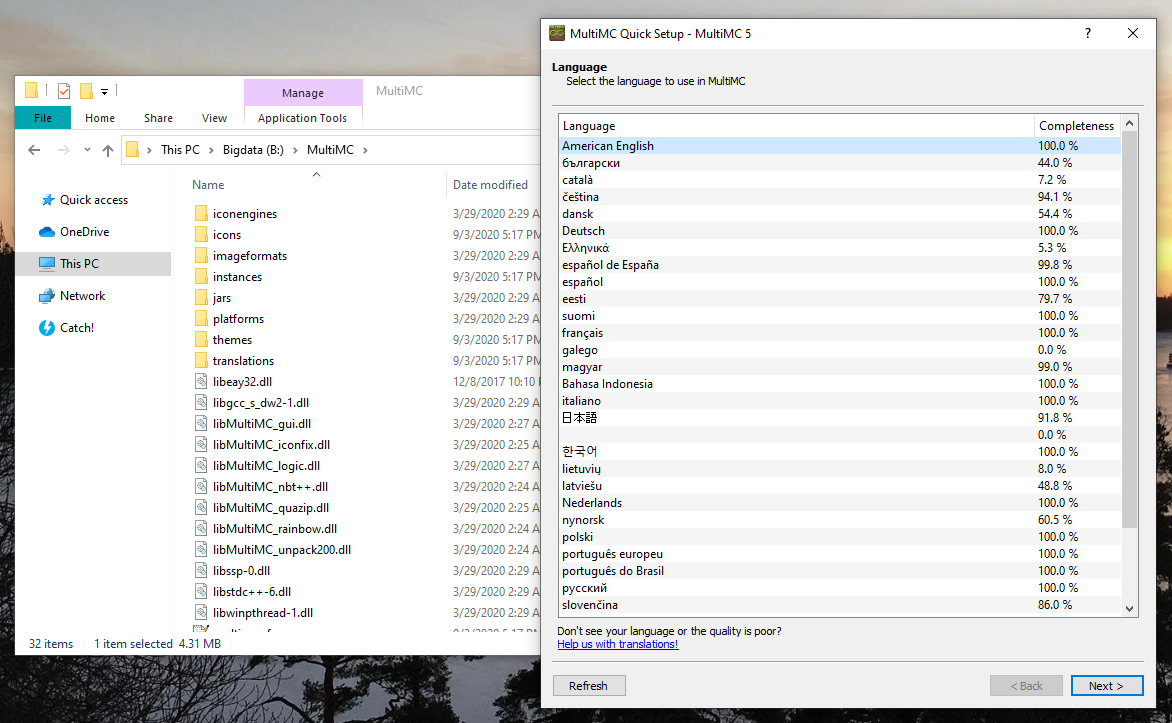The height and width of the screenshot is (723, 1172).
Task: Select Nederlands in the language list
Action: 839,502
